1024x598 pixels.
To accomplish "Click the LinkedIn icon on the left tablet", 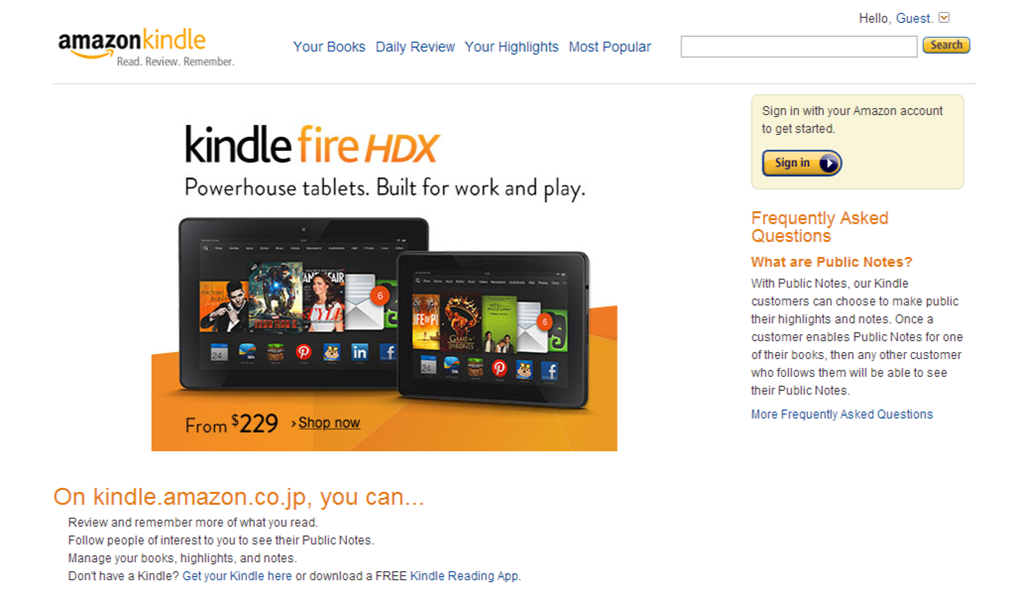I will [359, 352].
